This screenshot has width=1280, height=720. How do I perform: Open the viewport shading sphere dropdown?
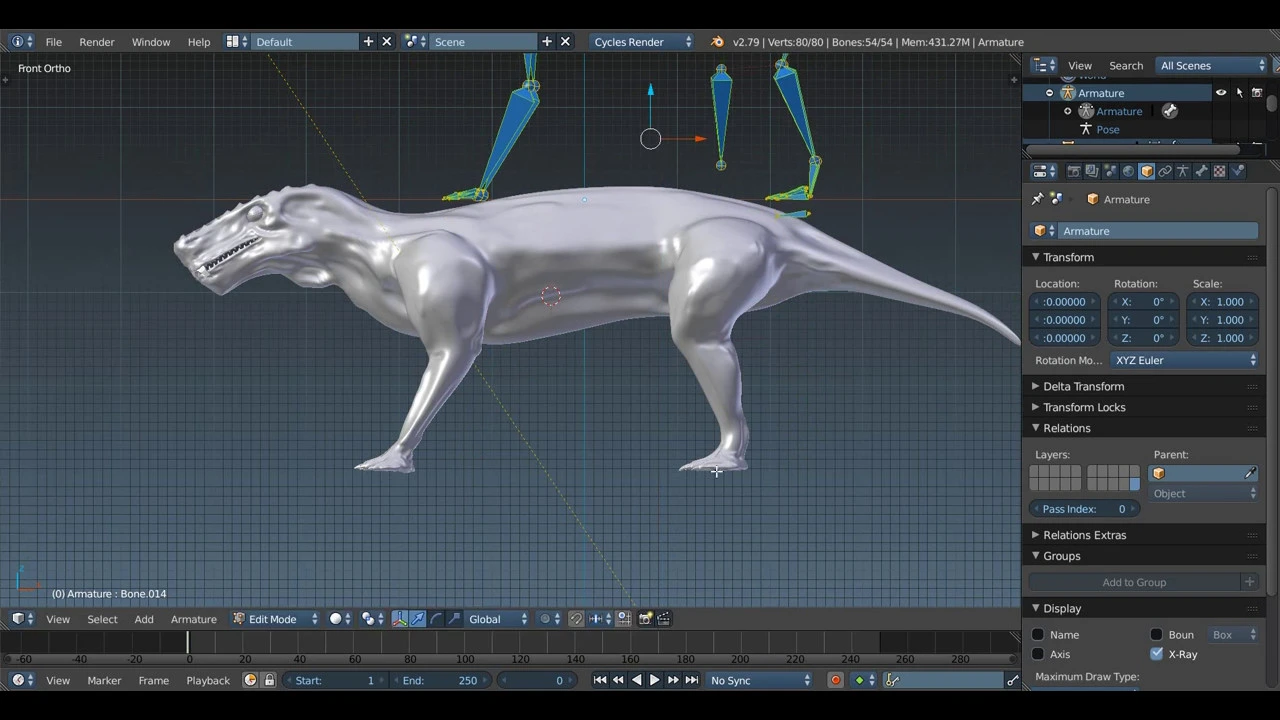[341, 619]
